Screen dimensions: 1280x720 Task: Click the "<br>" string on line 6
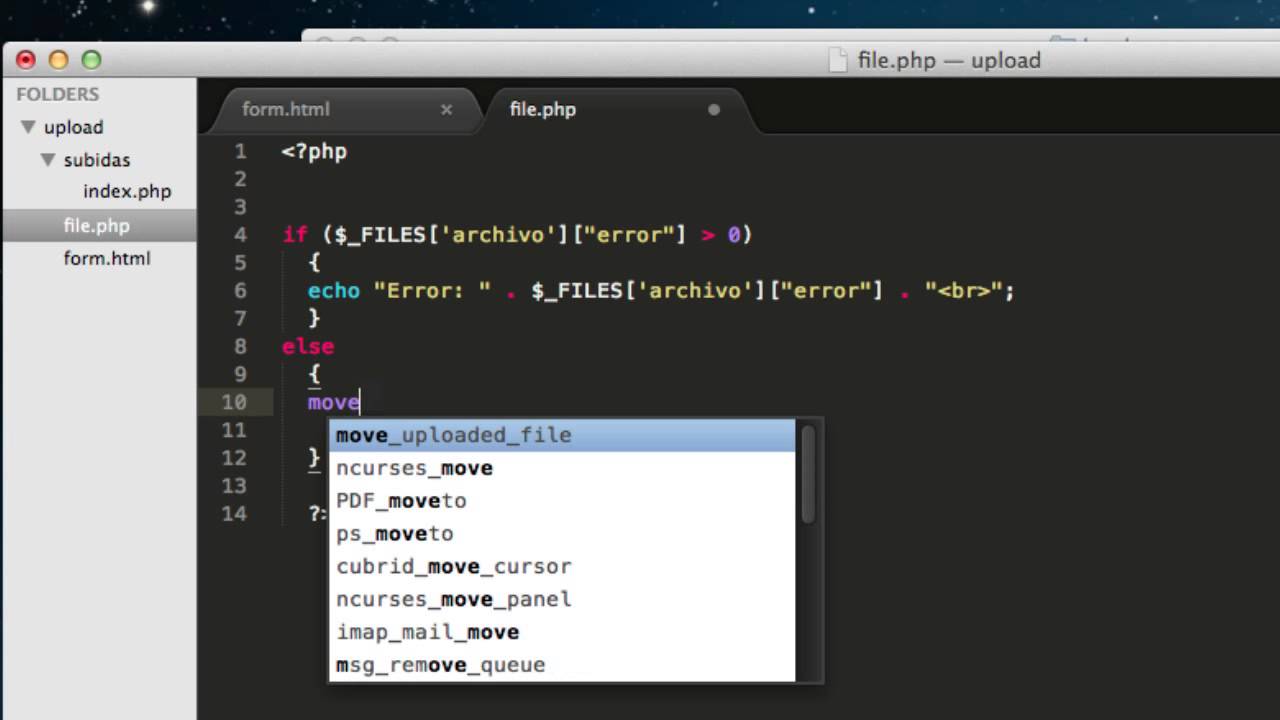pos(964,290)
